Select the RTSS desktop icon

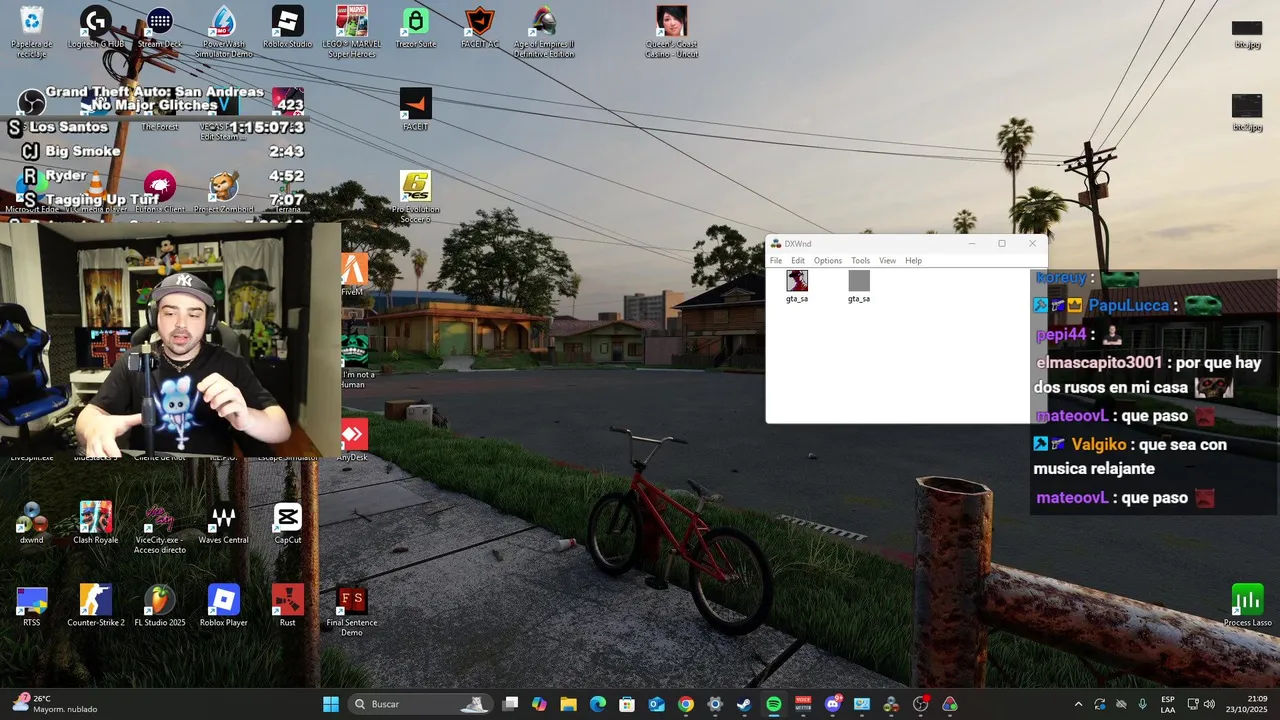pyautogui.click(x=32, y=606)
